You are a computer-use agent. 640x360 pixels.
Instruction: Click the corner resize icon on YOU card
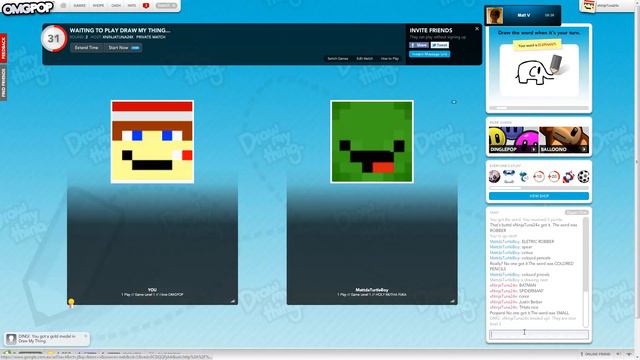click(x=233, y=301)
